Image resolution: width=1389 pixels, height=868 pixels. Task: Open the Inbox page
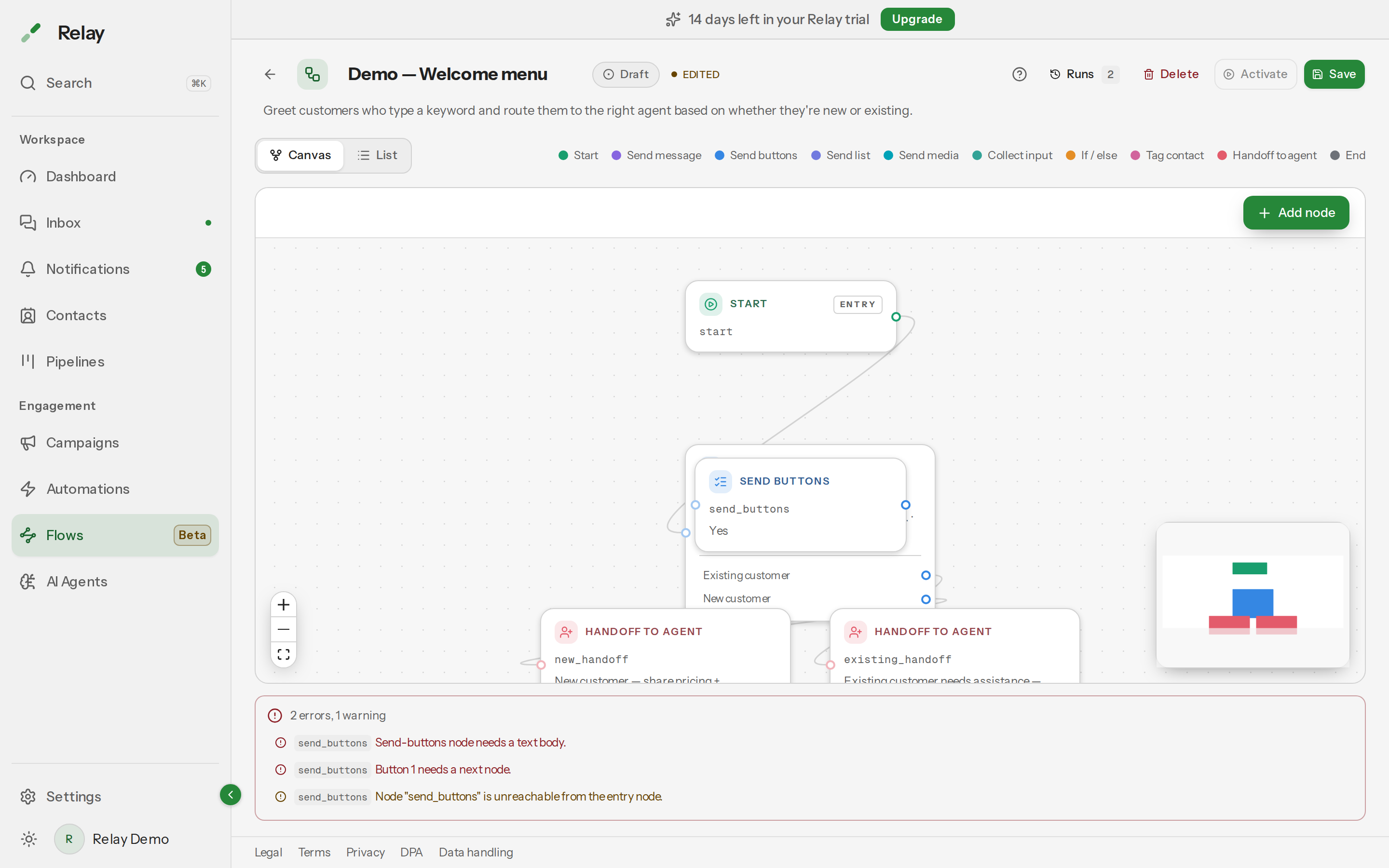click(x=115, y=223)
